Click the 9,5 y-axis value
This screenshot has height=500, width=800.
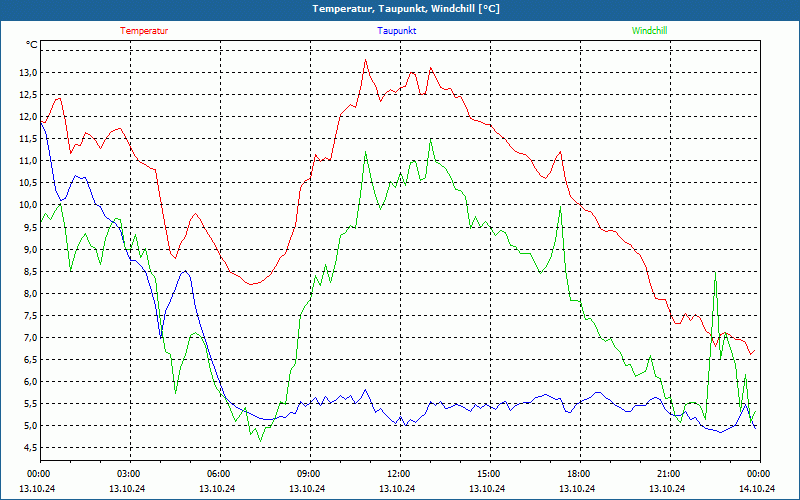(30, 227)
